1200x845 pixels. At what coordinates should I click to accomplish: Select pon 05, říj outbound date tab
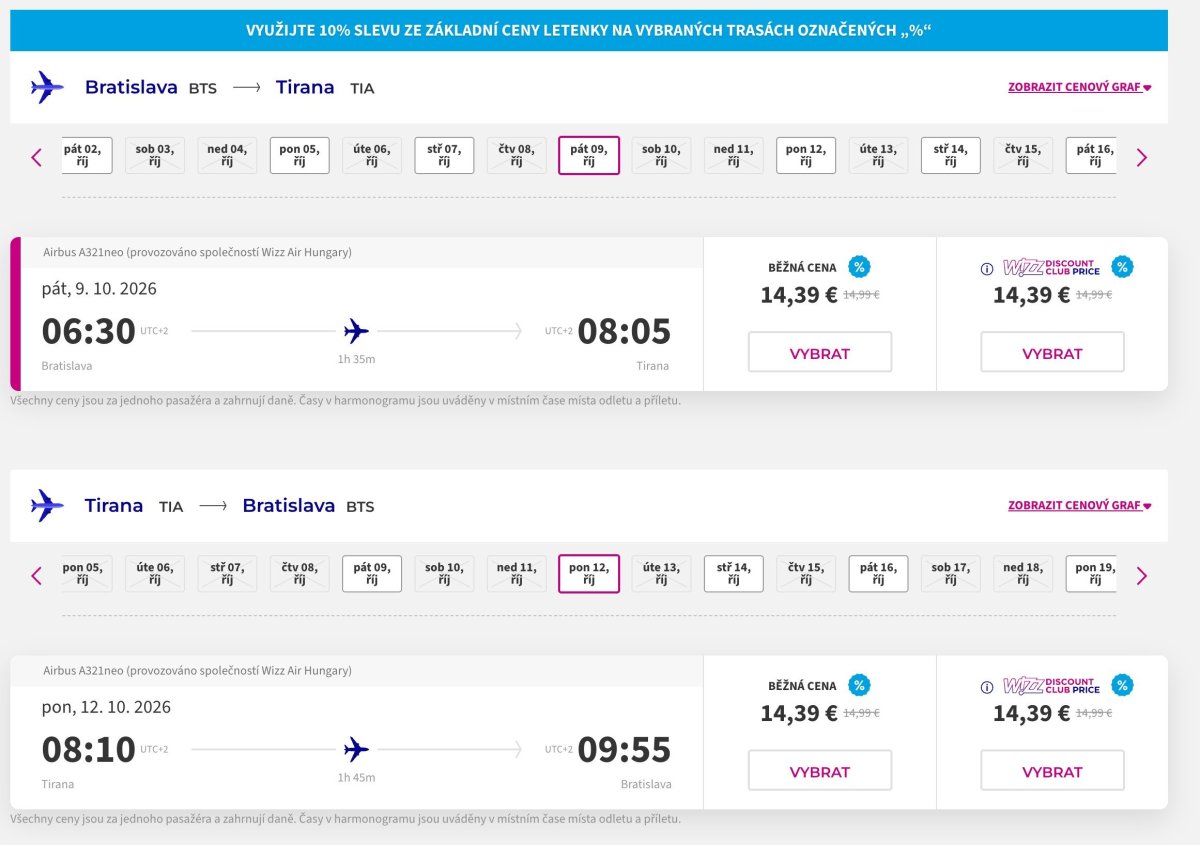299,155
